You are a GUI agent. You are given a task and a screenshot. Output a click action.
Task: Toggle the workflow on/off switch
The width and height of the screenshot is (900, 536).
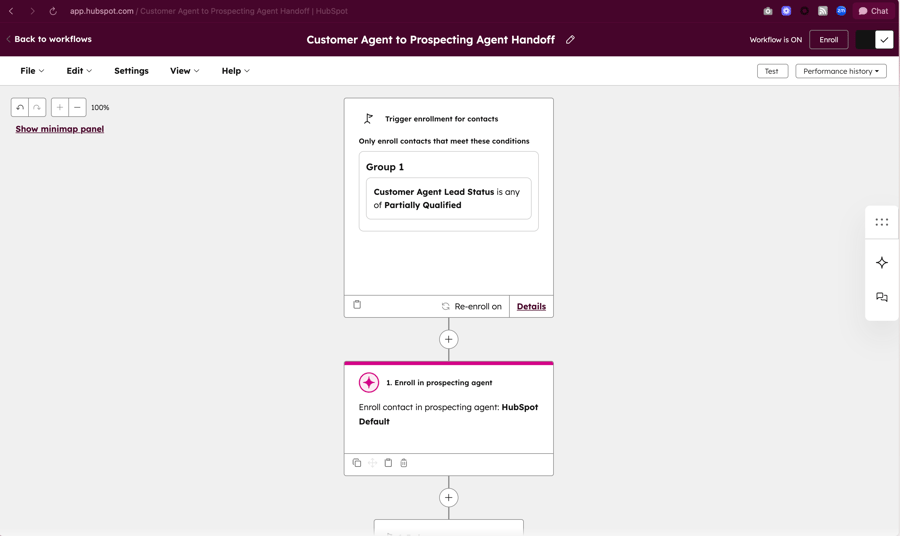tap(875, 40)
